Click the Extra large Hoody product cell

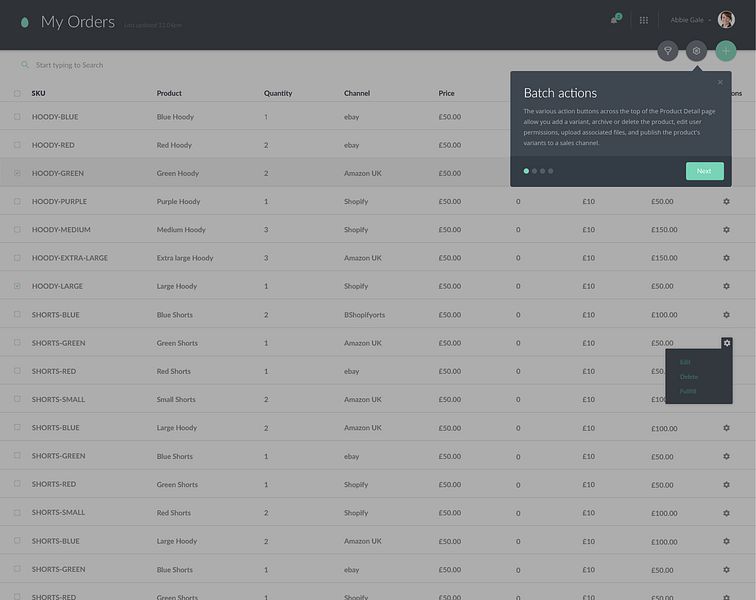185,258
